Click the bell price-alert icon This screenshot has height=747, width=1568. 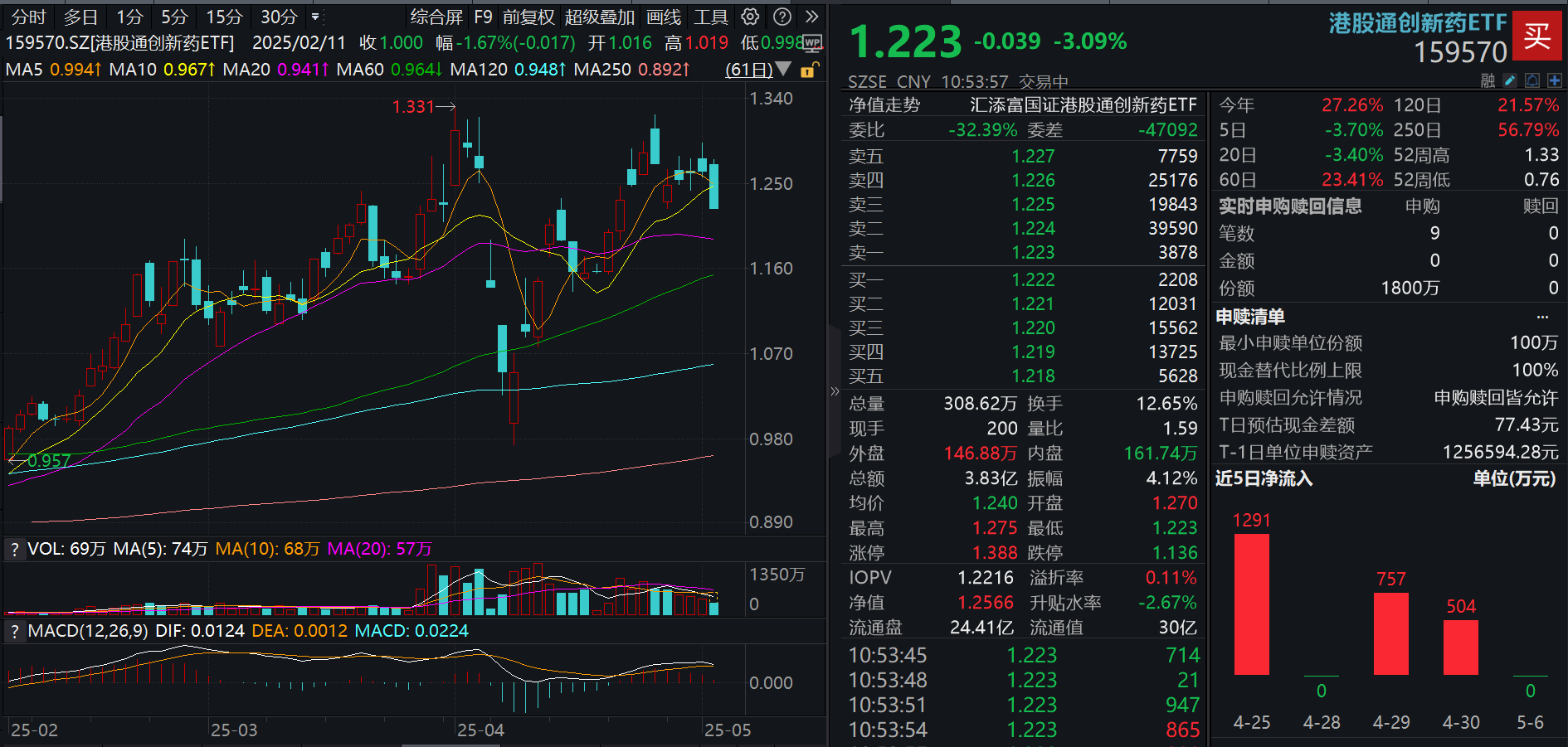pos(1531,80)
